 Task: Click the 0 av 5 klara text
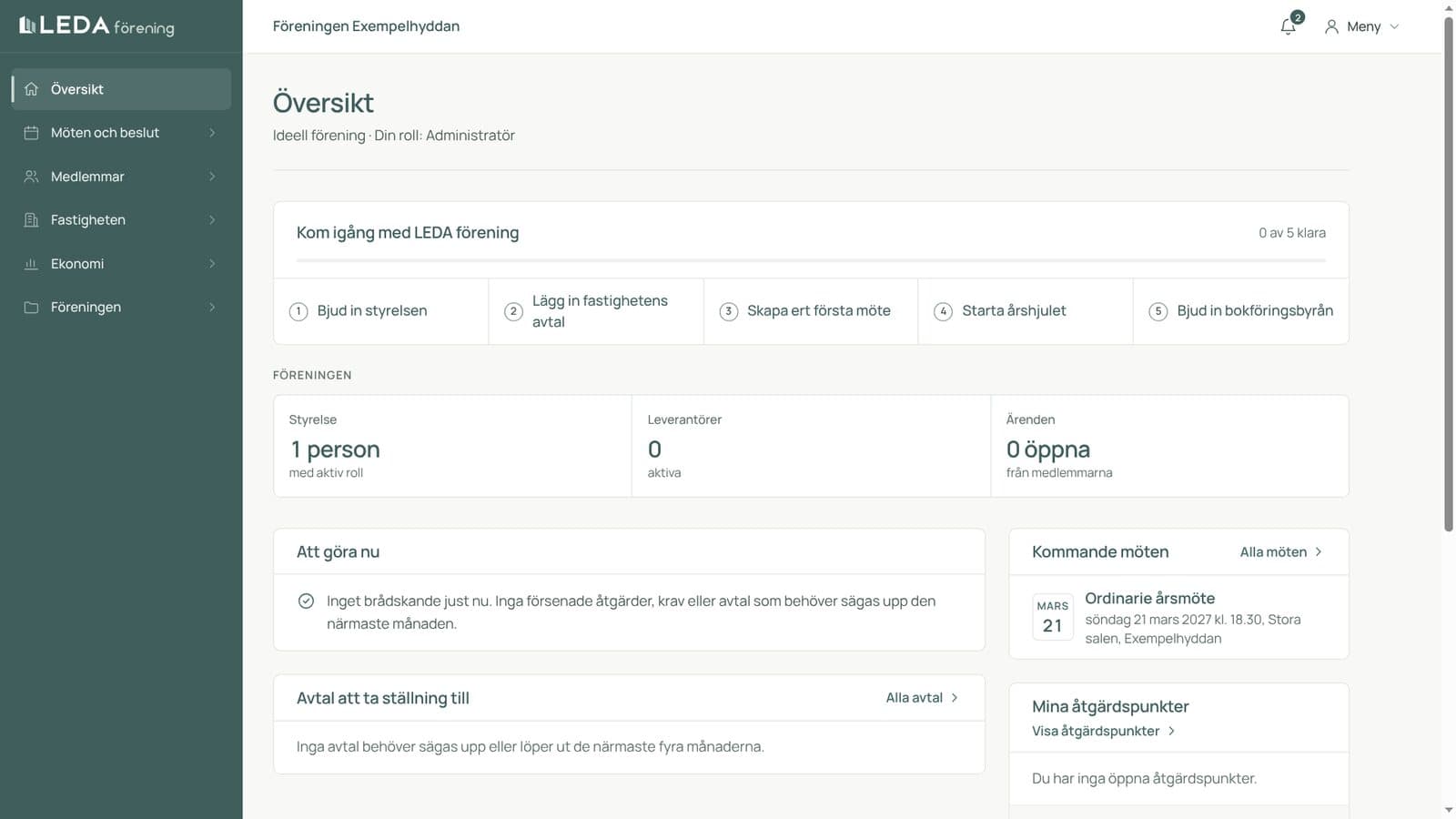(x=1292, y=233)
